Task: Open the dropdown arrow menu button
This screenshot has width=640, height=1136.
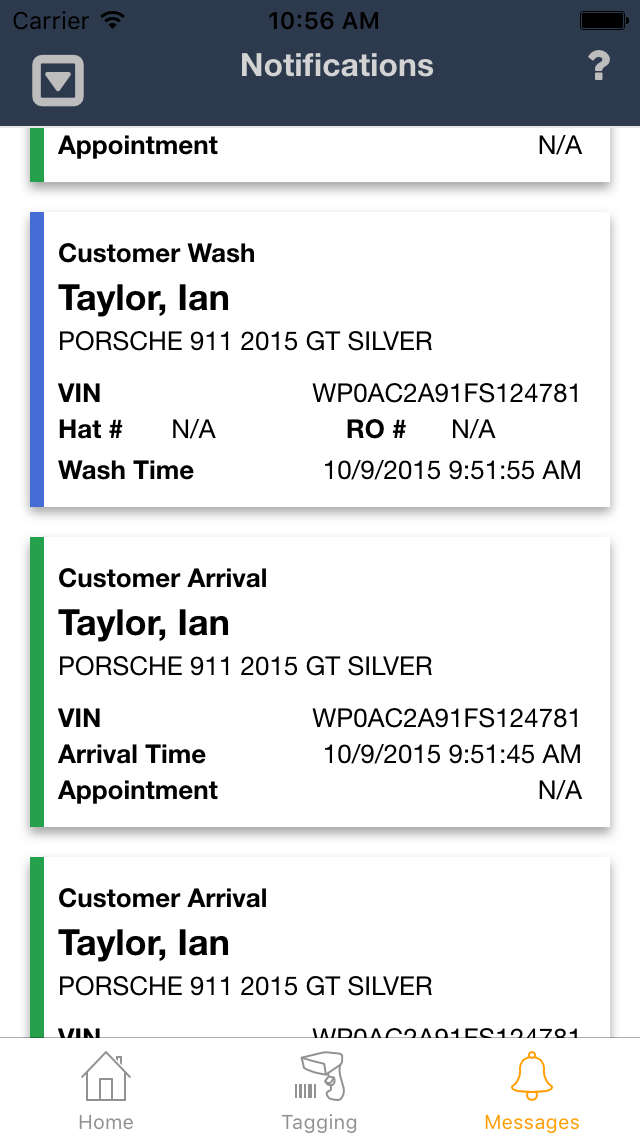Action: tap(58, 80)
